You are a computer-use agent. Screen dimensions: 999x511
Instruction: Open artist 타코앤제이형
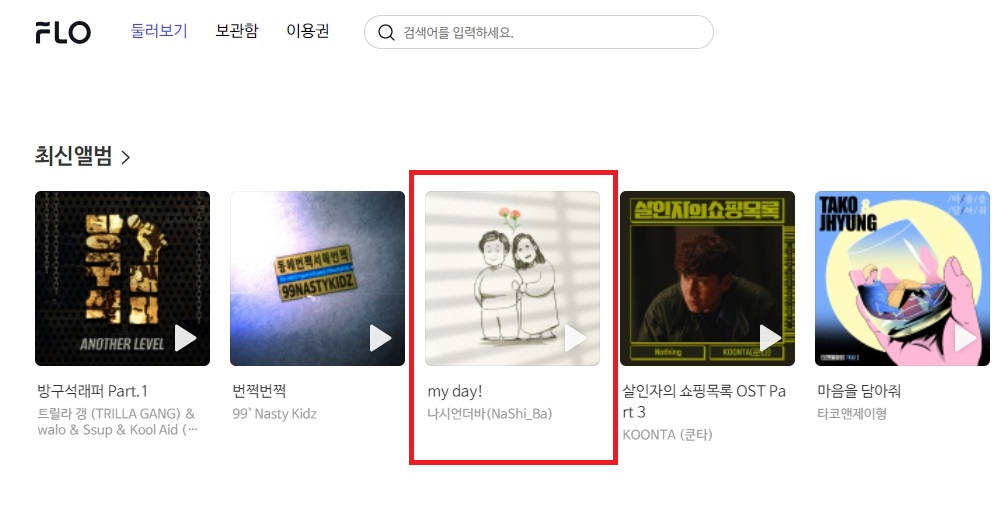(852, 414)
